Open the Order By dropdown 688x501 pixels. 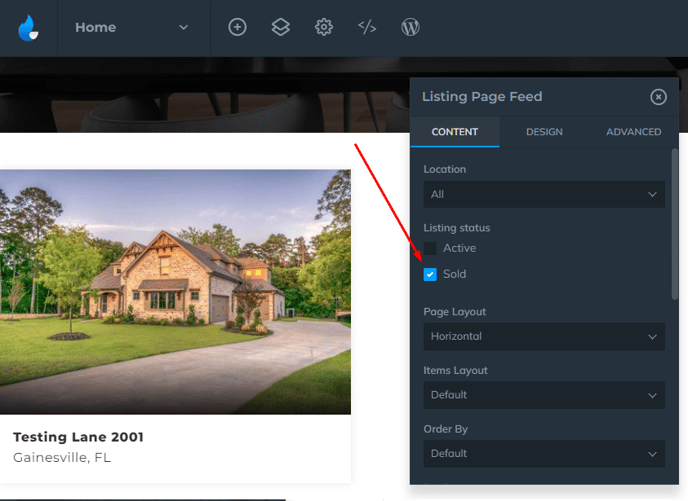point(544,454)
